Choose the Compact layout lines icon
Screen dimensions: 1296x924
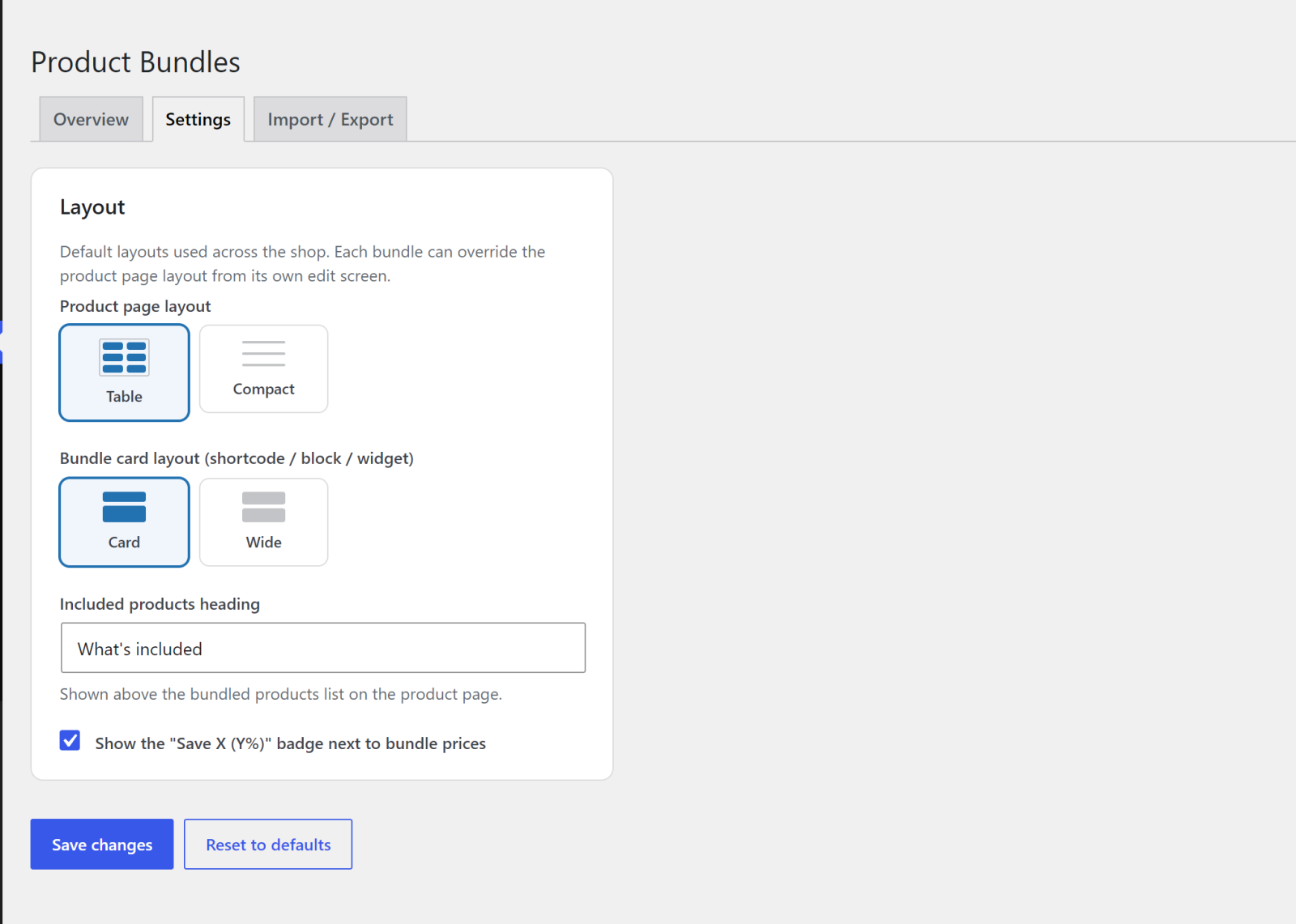[x=263, y=353]
